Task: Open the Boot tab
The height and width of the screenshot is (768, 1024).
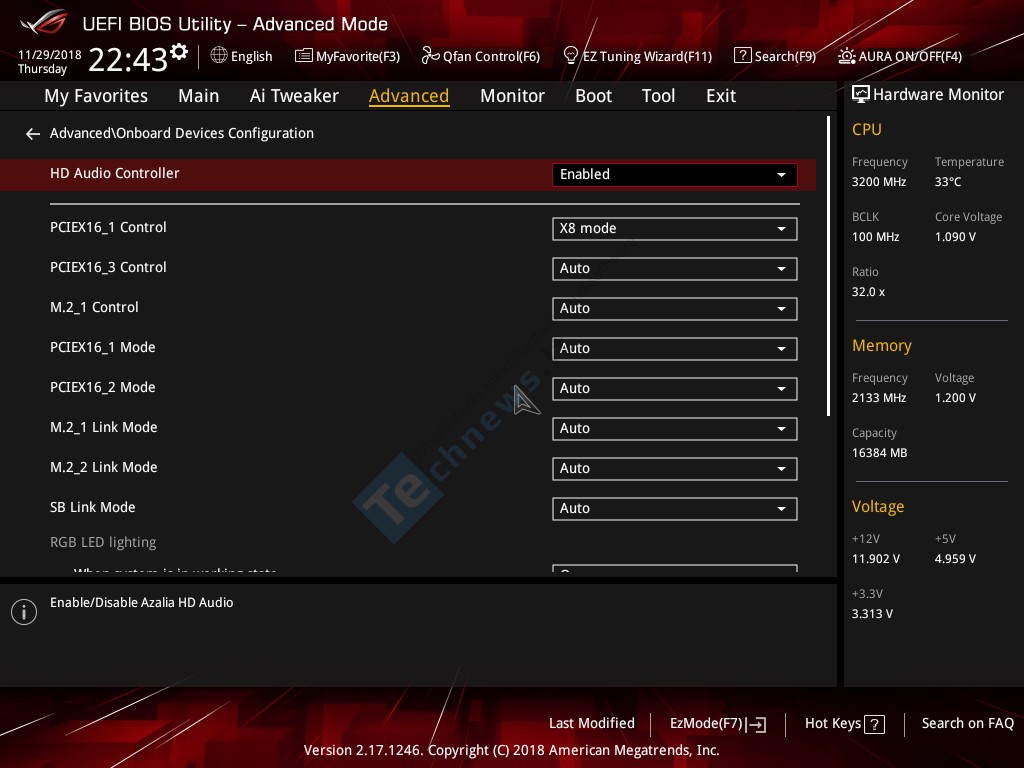Action: pyautogui.click(x=593, y=96)
